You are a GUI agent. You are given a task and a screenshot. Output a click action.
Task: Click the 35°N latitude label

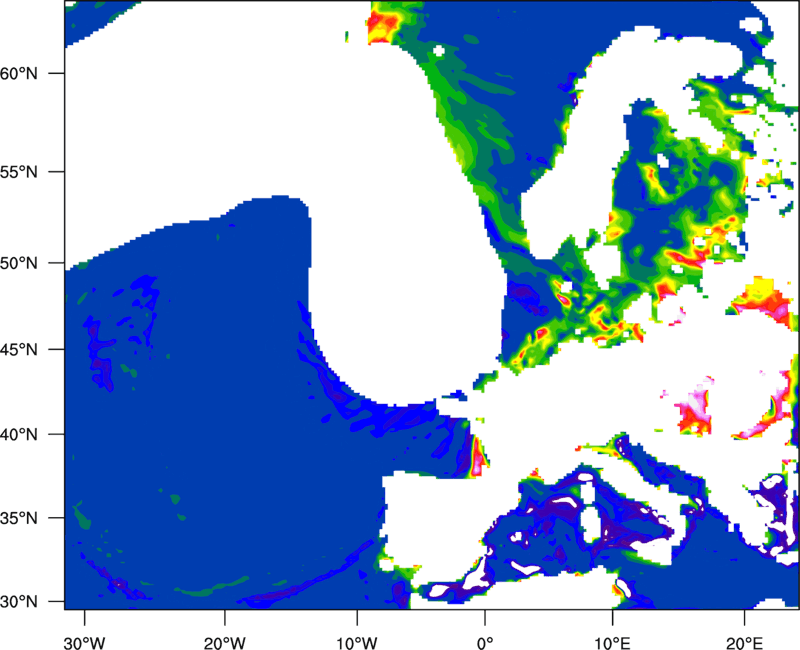tap(19, 518)
